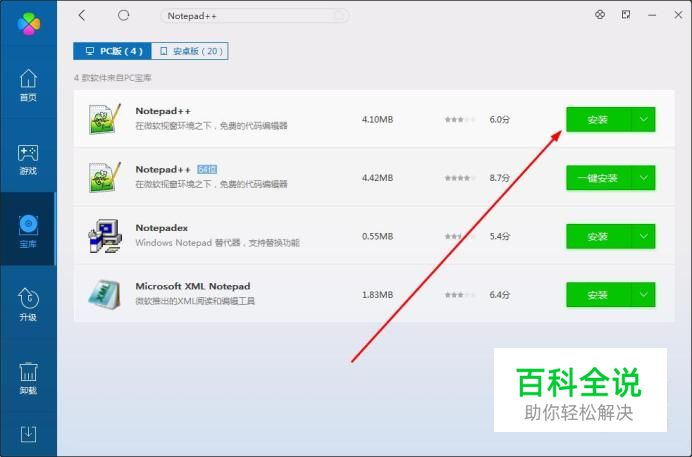Click the back arrow button
The height and width of the screenshot is (457, 692).
click(x=82, y=15)
